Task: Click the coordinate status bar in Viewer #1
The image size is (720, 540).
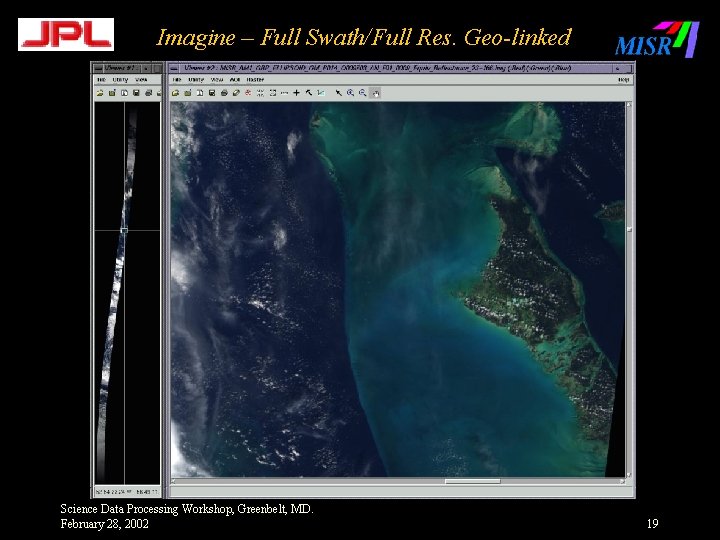Action: tap(128, 492)
